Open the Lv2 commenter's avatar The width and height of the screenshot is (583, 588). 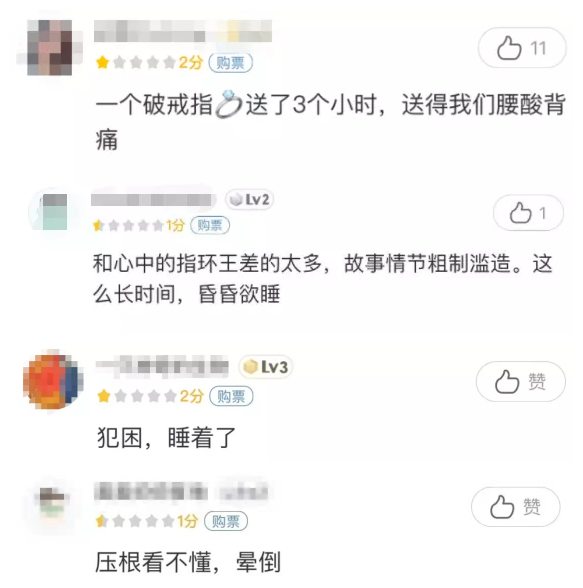(55, 212)
